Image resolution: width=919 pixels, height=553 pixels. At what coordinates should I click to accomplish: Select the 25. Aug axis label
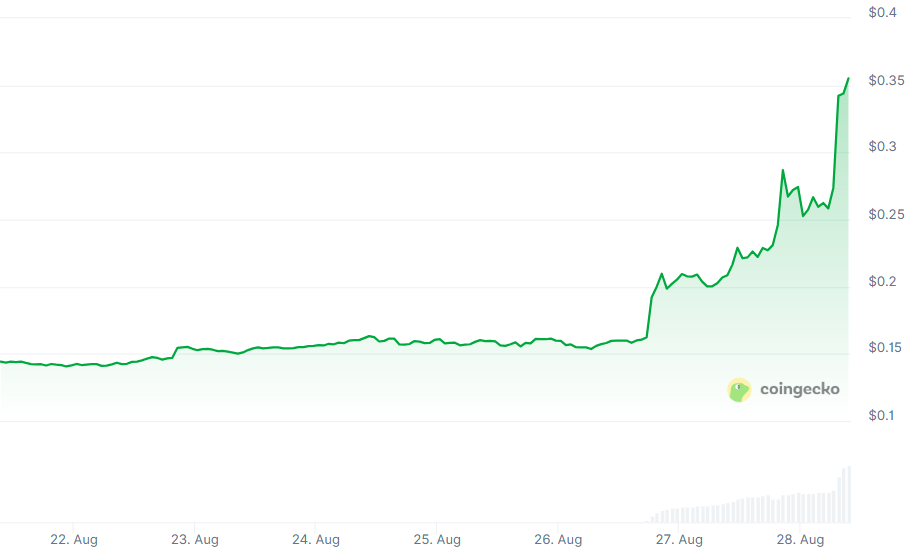pyautogui.click(x=436, y=539)
